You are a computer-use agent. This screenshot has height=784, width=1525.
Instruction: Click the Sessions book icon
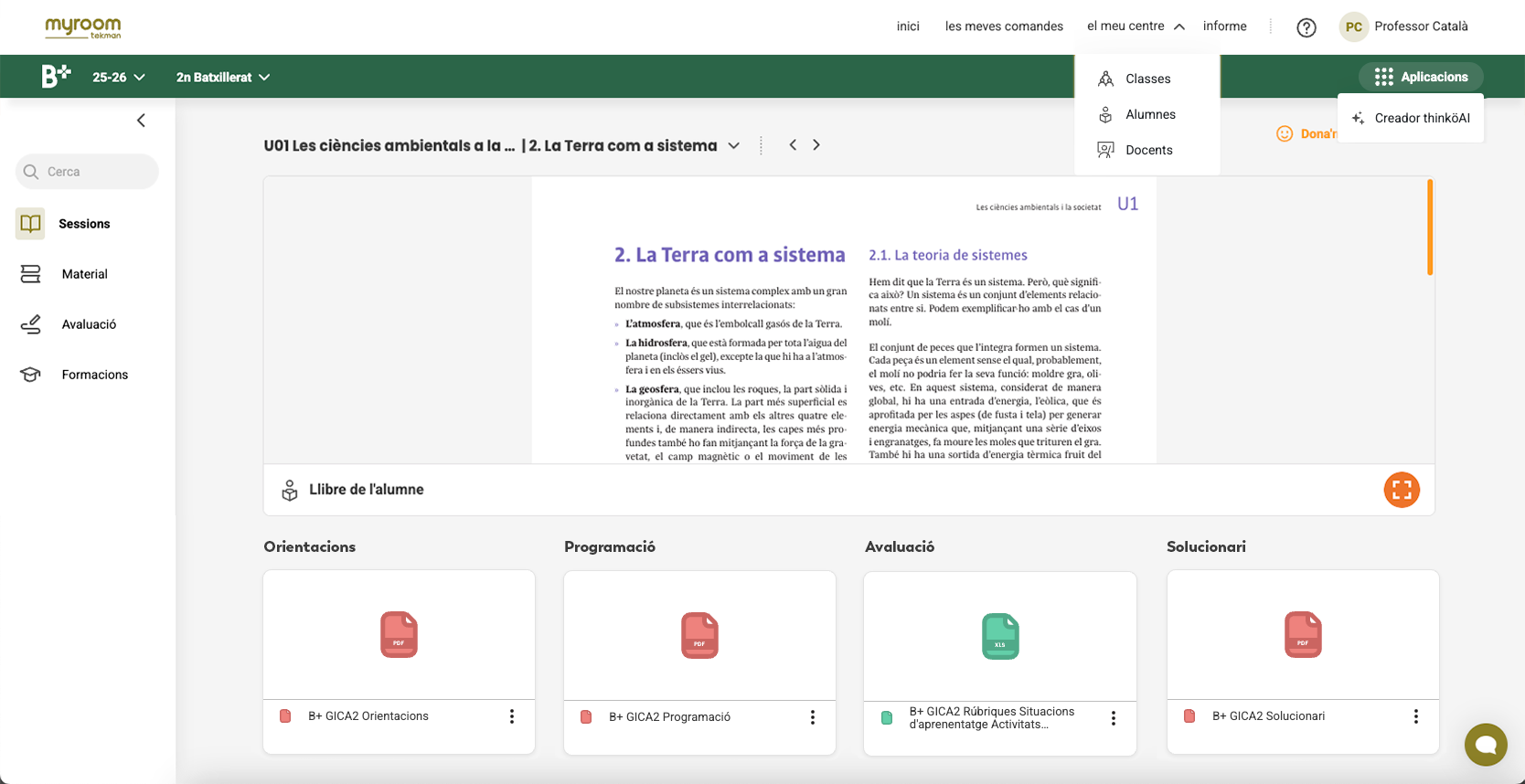[x=30, y=224]
